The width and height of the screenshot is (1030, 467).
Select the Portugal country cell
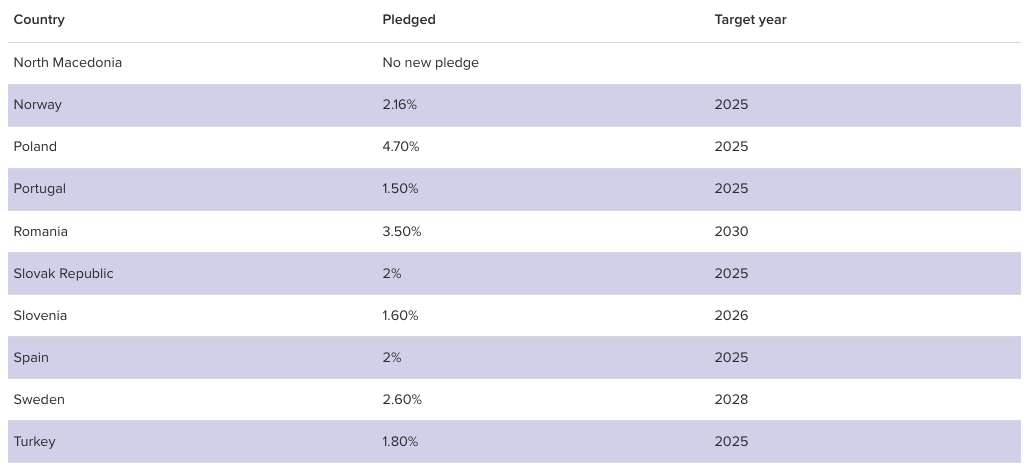(x=40, y=189)
